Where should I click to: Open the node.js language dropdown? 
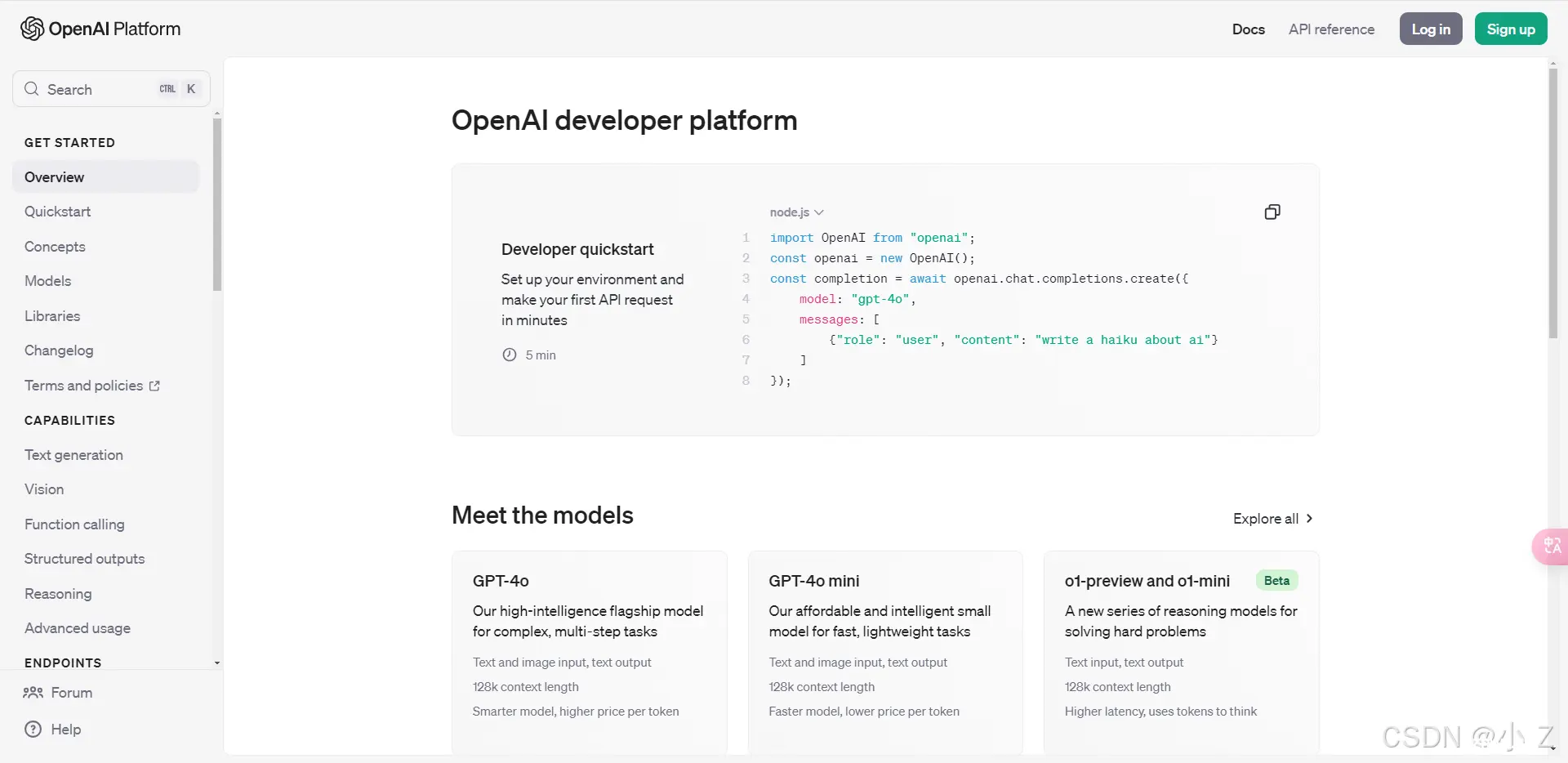click(x=796, y=212)
